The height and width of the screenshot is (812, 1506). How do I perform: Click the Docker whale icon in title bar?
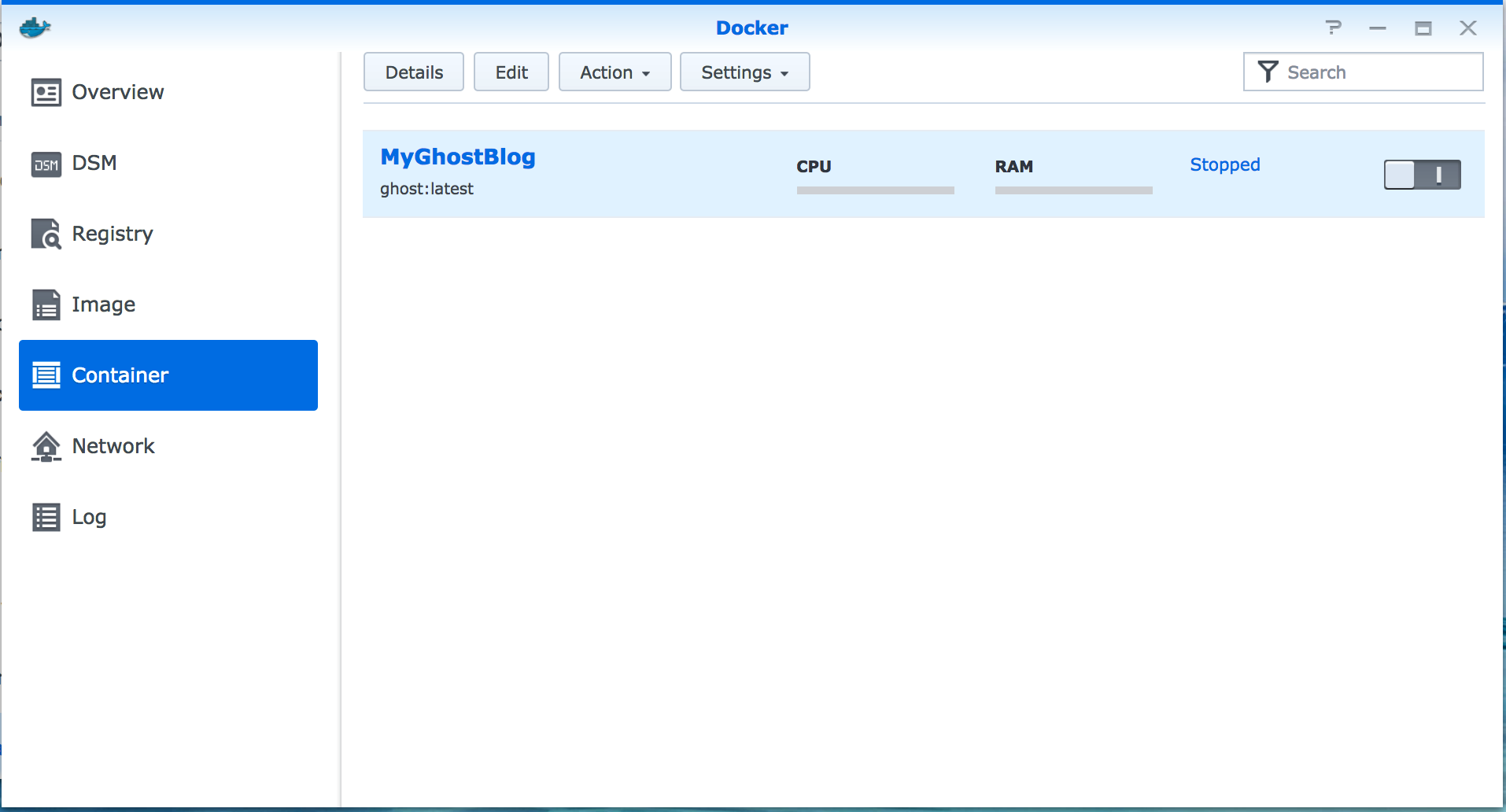35,28
